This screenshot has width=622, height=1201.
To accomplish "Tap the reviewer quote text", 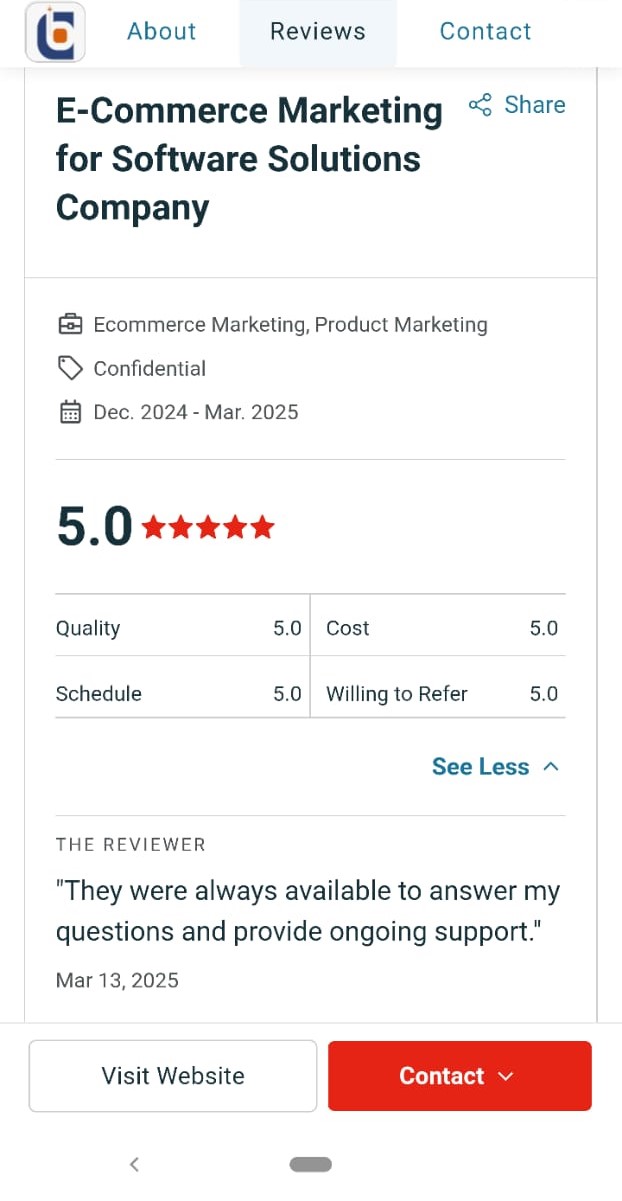I will coord(307,911).
